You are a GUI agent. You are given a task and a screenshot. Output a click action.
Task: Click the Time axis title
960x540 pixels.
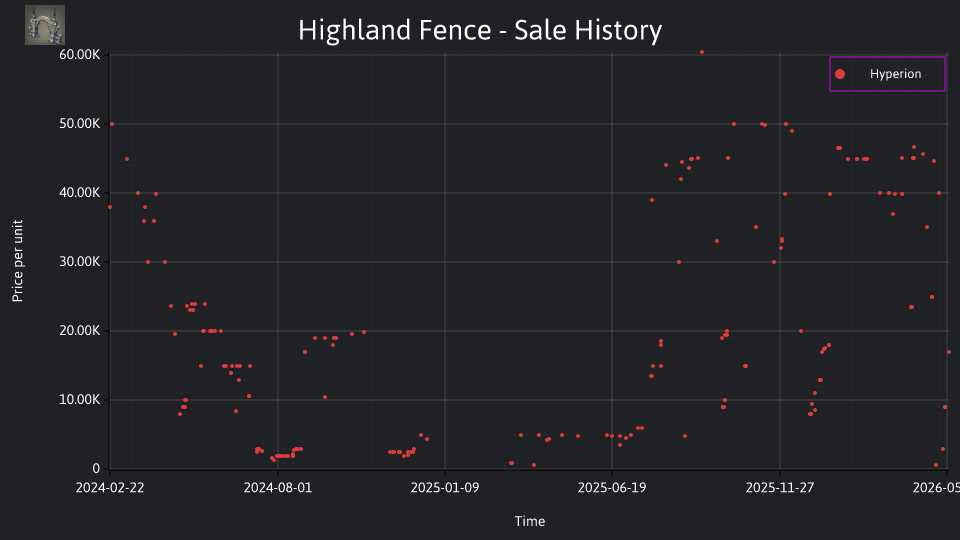[x=530, y=521]
